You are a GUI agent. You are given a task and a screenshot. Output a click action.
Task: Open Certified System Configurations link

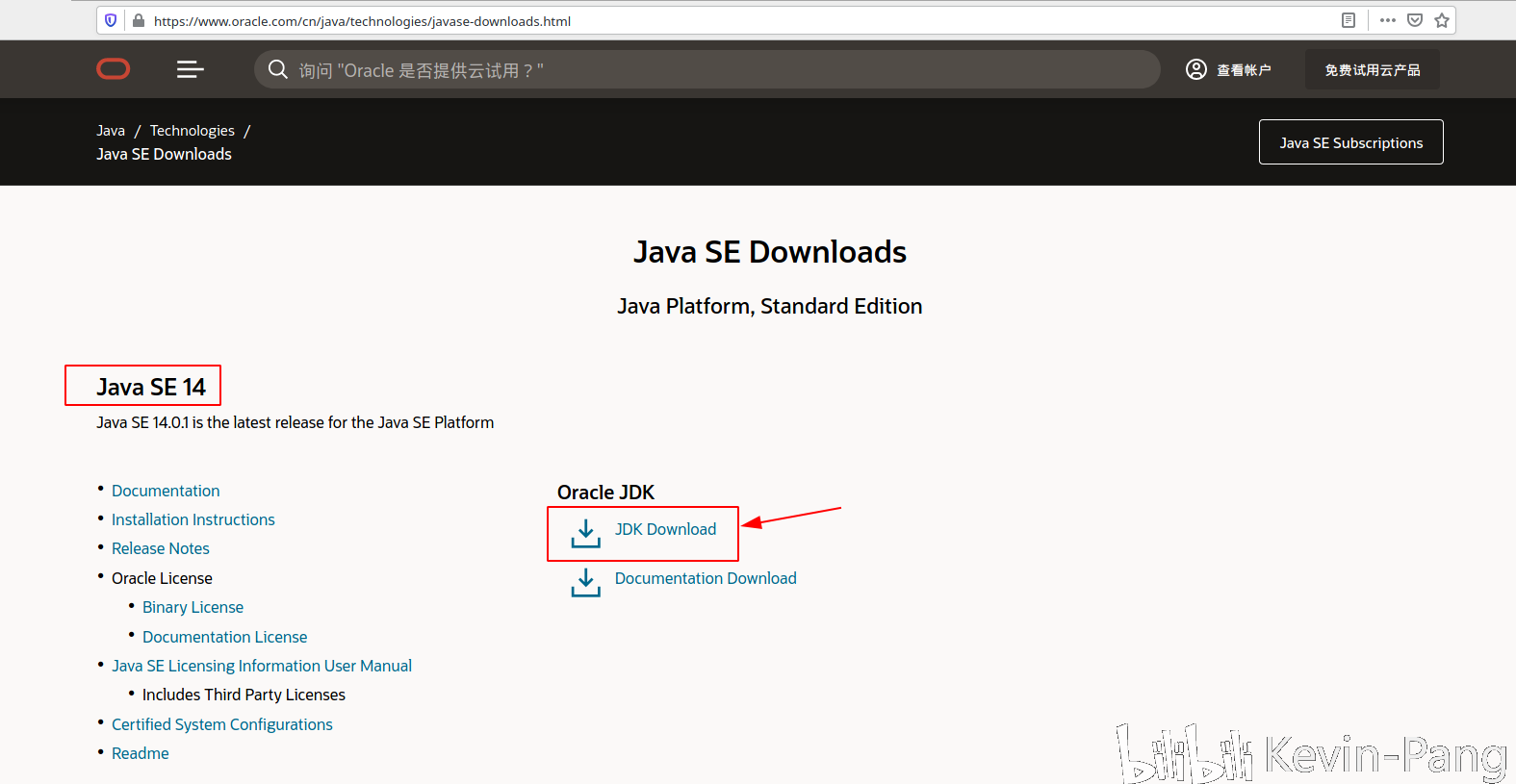click(x=222, y=724)
